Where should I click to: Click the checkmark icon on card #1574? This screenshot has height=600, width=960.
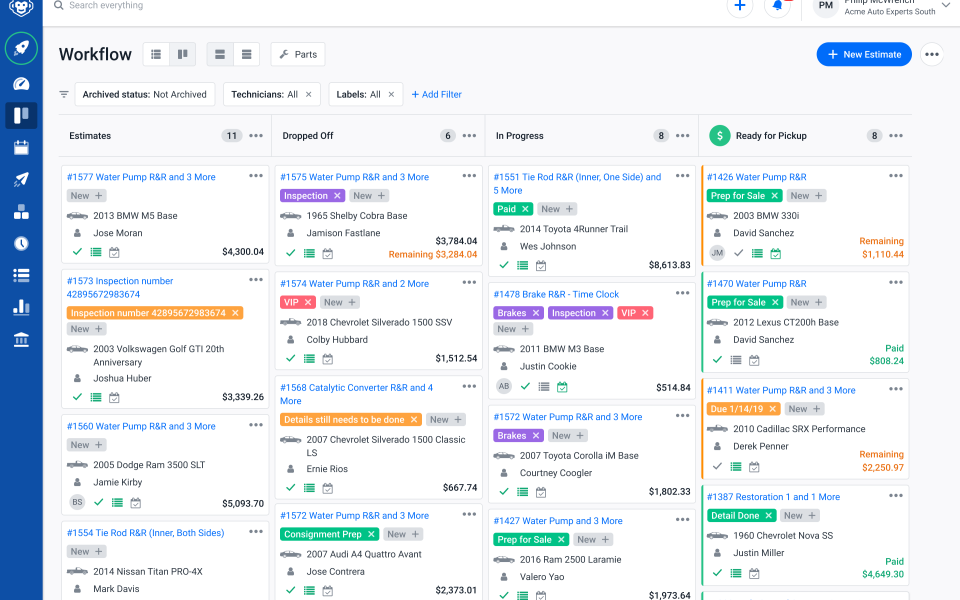(291, 358)
